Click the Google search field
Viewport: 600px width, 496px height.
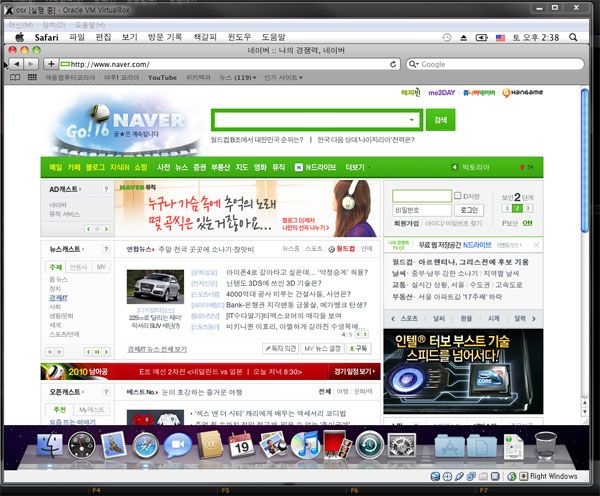[495, 64]
